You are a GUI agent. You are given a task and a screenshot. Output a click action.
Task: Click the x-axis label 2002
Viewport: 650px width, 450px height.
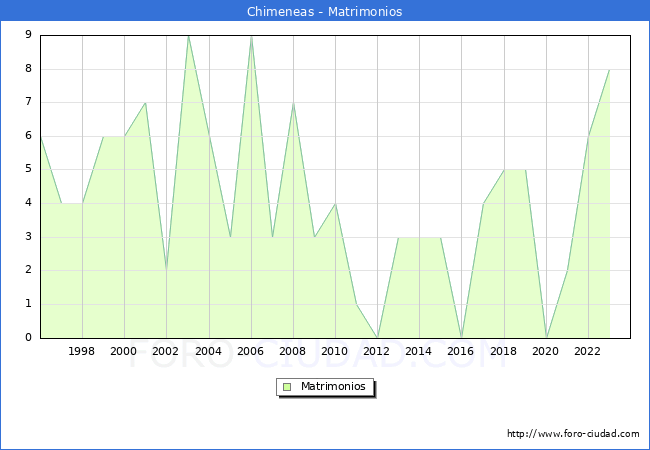tap(165, 351)
